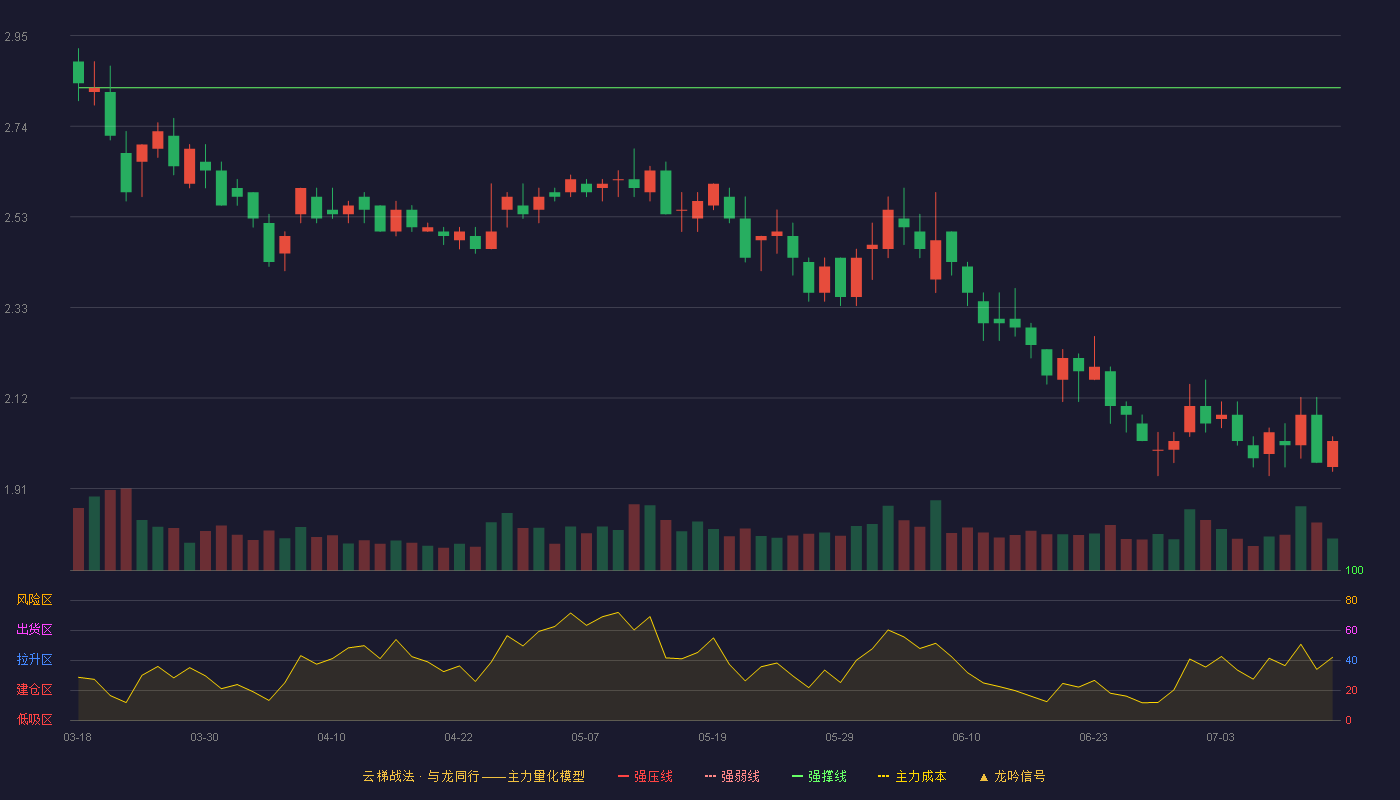Click the 2.74 price axis label
1400x800 pixels.
pyautogui.click(x=16, y=127)
